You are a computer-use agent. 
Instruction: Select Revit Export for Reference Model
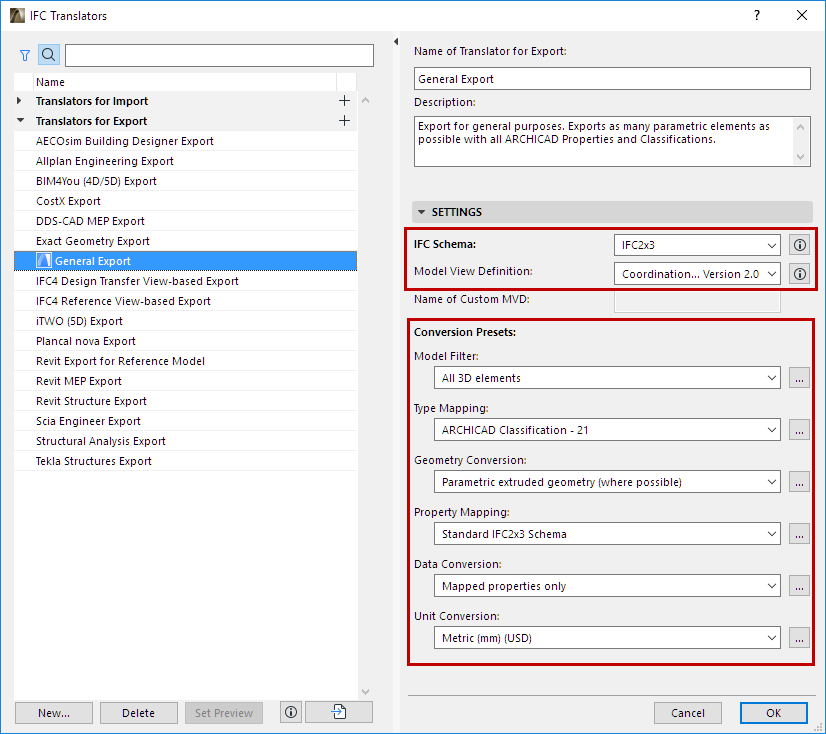coord(185,361)
